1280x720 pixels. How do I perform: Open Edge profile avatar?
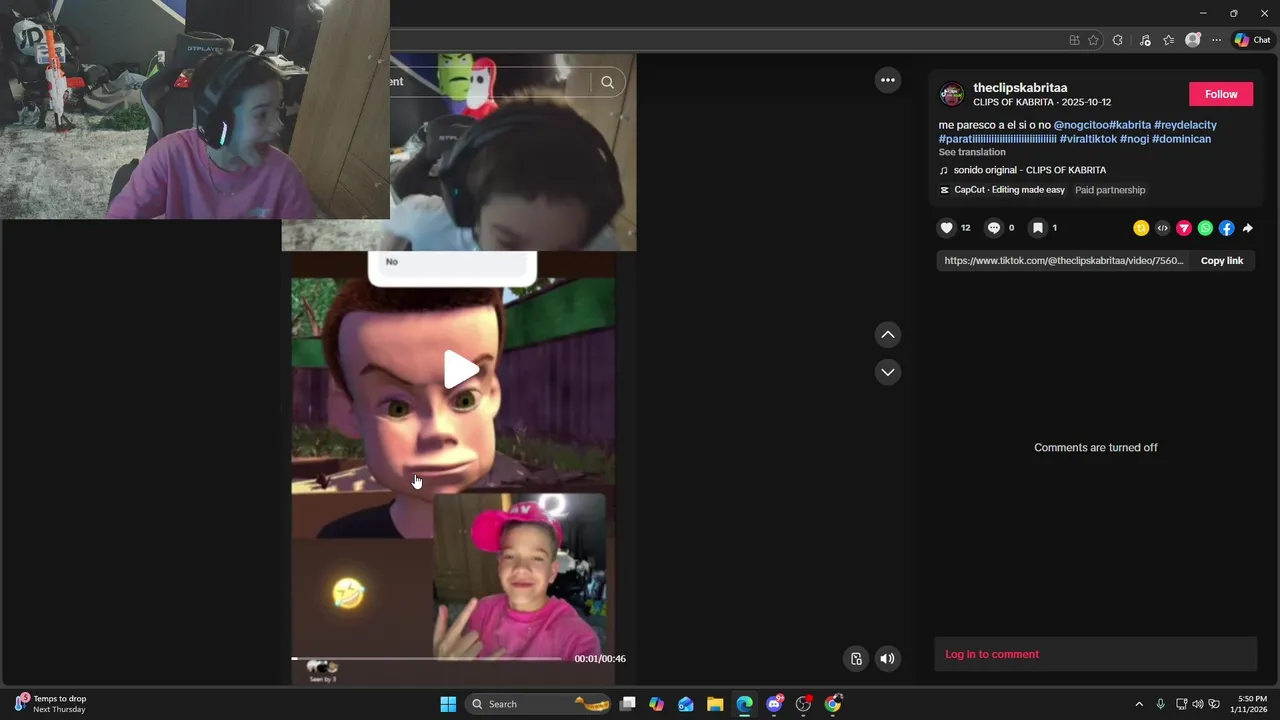click(x=1192, y=40)
